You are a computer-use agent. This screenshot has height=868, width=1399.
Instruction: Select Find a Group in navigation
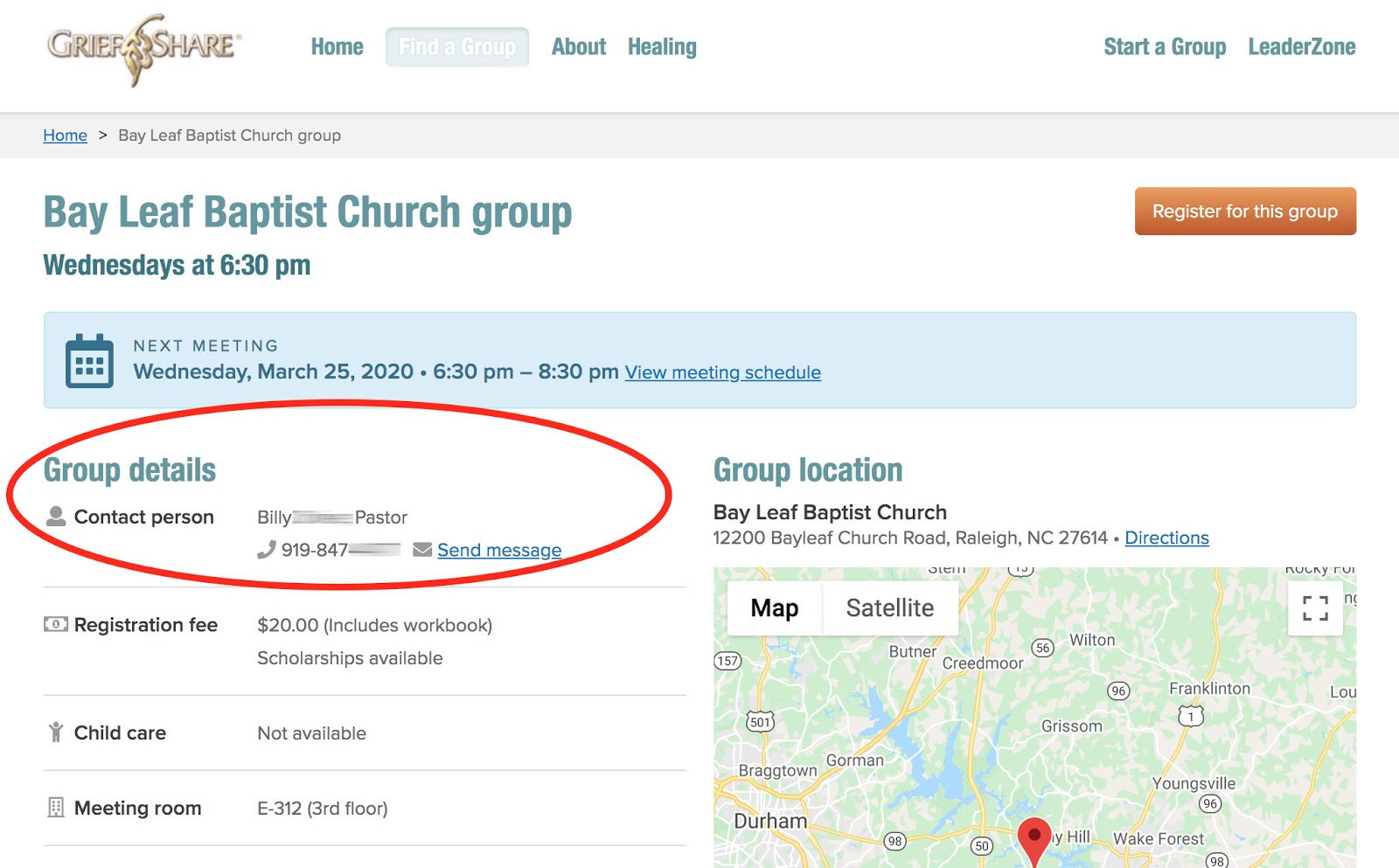[x=457, y=46]
